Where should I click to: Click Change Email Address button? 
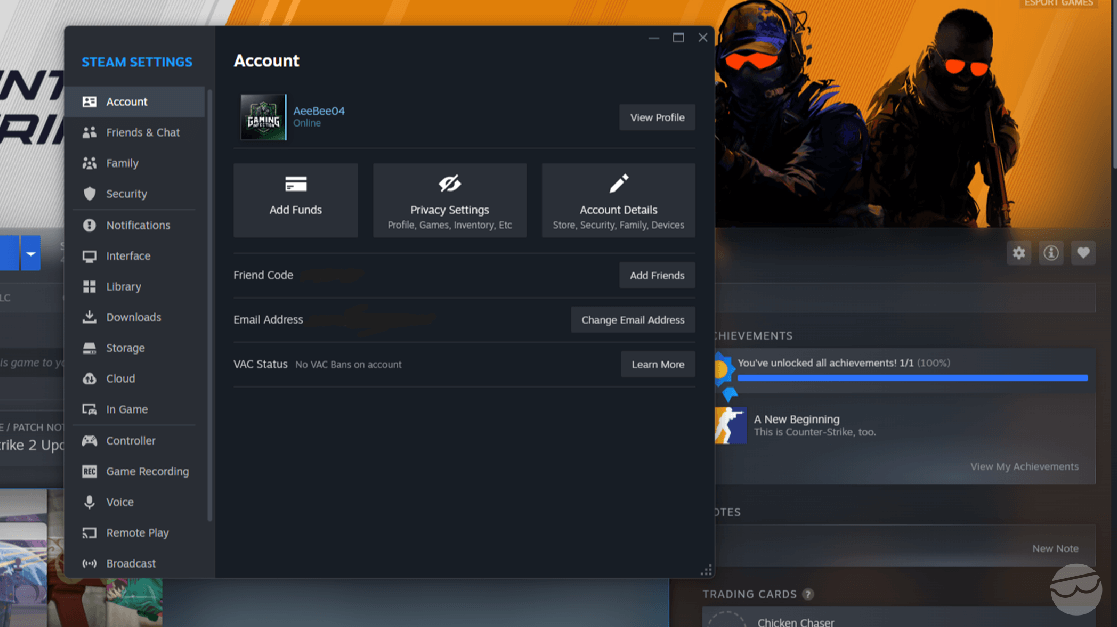(x=633, y=320)
